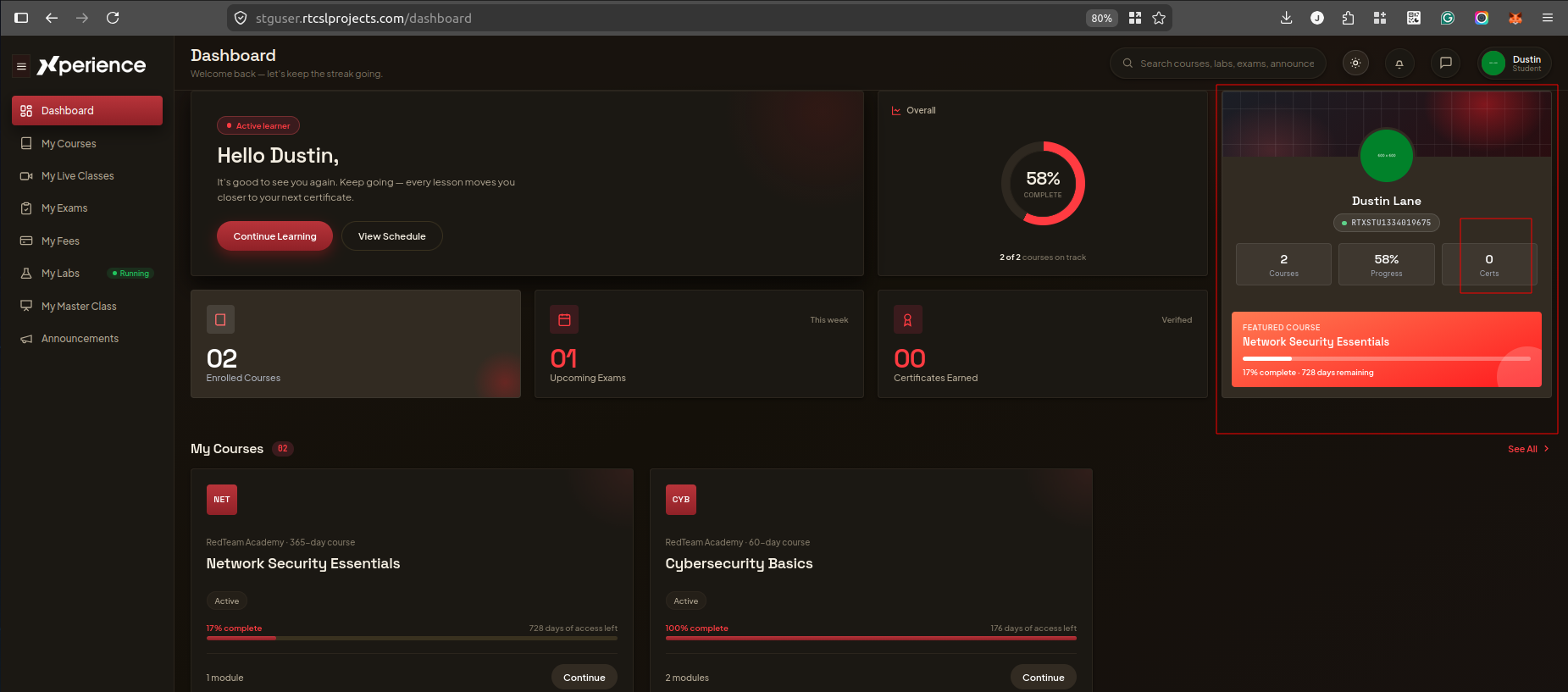Open the messages chat icon
Viewport: 1568px width, 692px height.
1446,64
